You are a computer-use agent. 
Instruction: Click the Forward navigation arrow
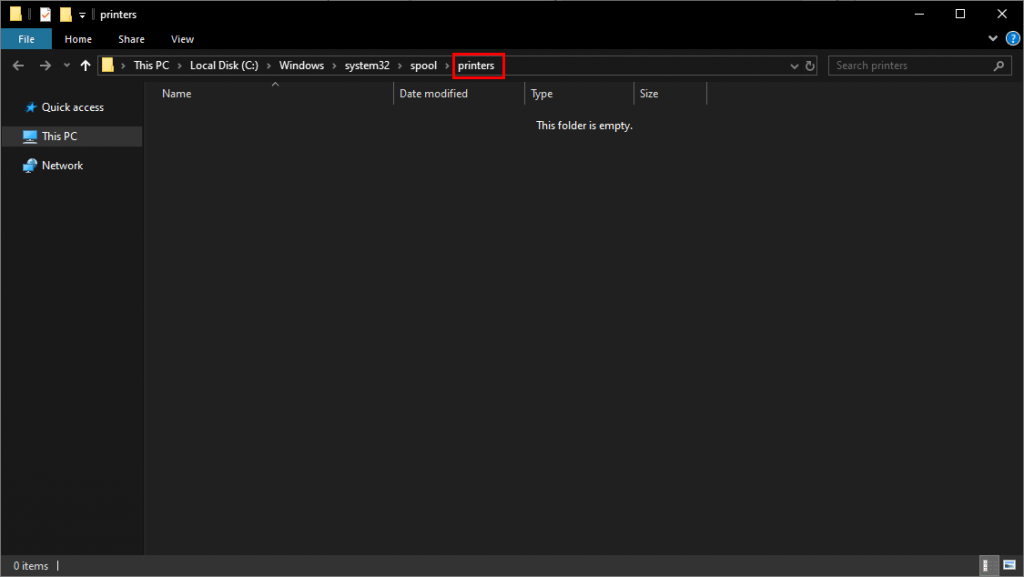(44, 66)
